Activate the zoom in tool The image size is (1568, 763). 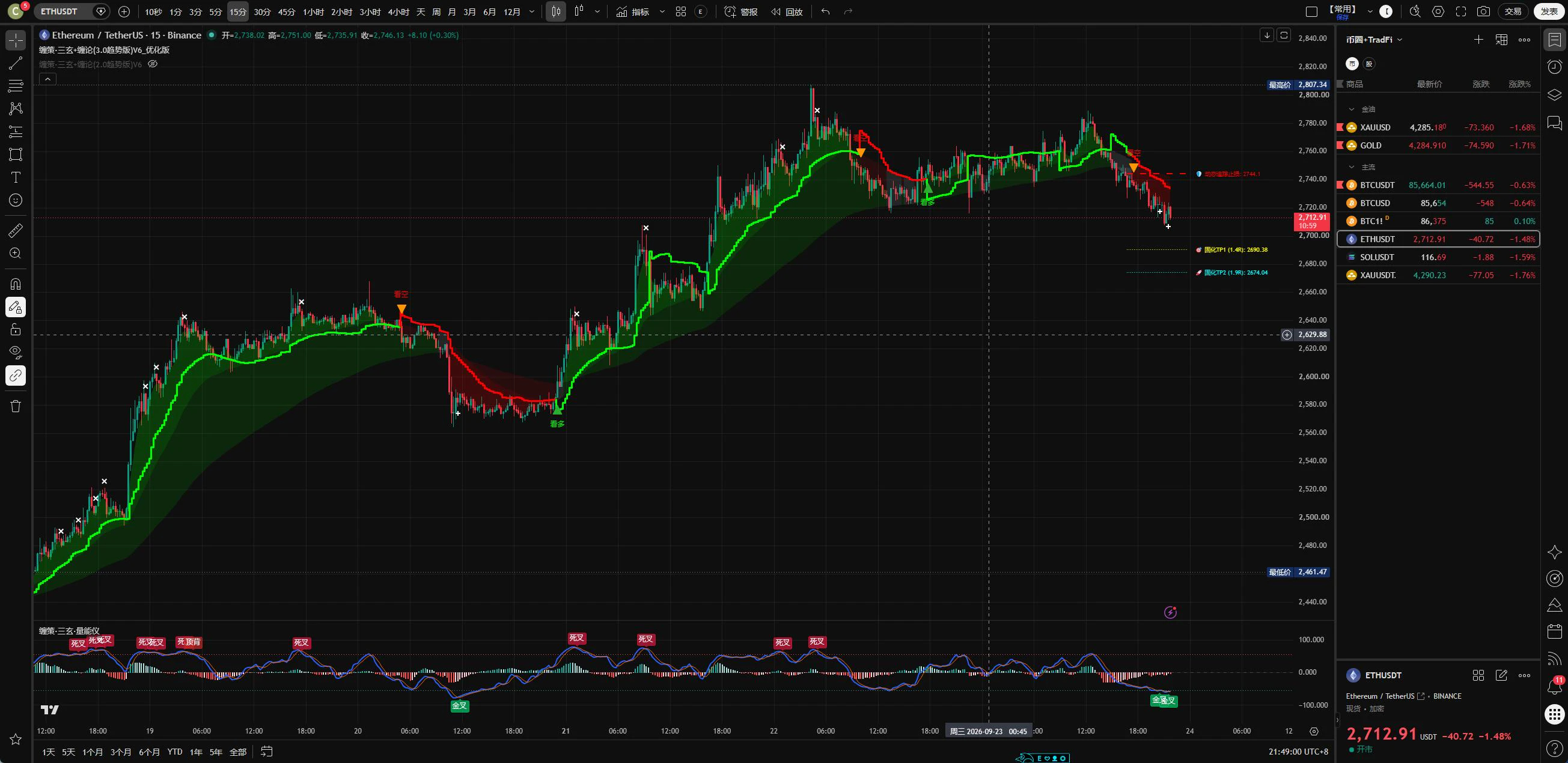[16, 253]
